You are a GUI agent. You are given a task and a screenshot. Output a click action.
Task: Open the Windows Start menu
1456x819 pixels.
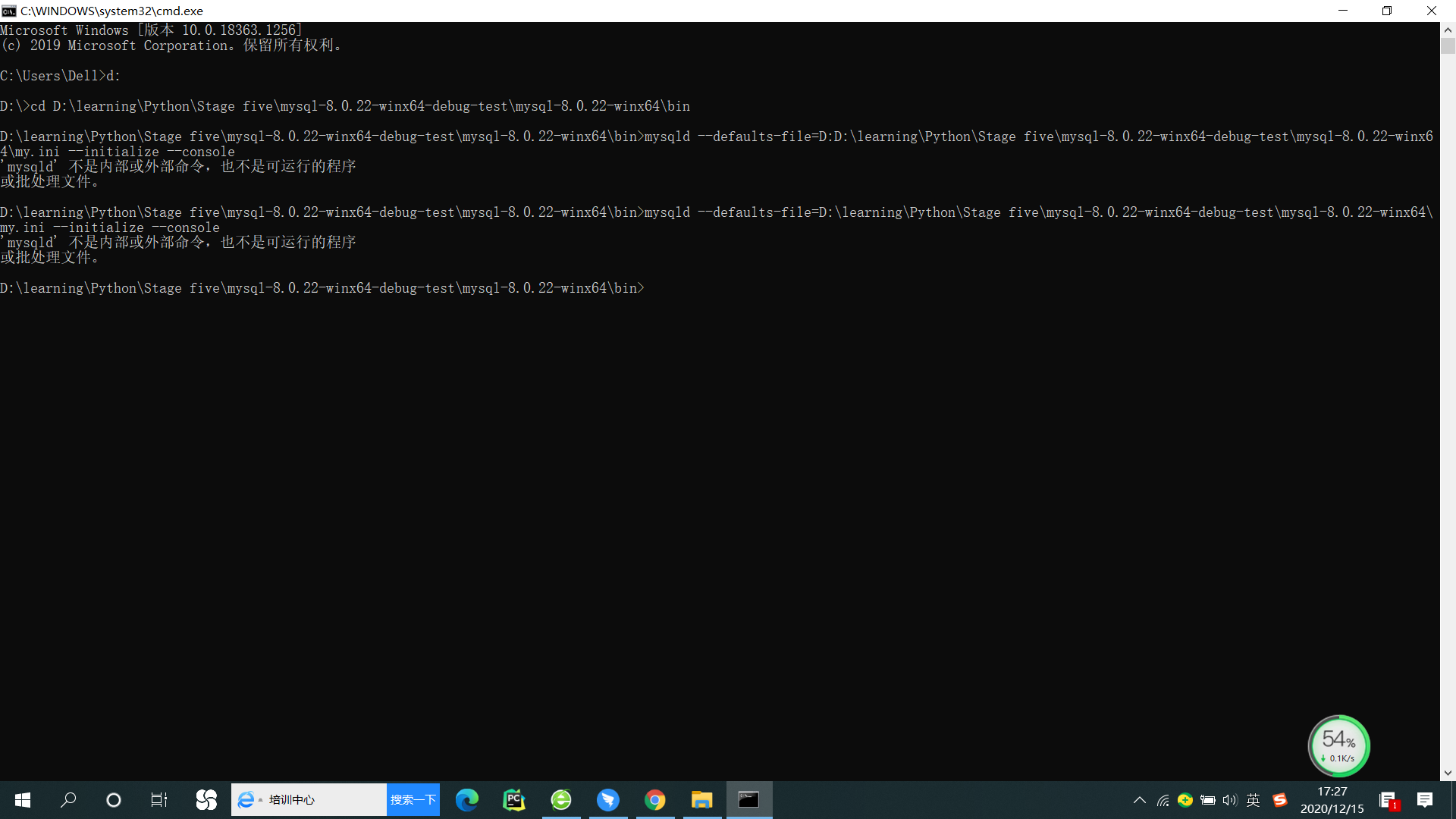[x=23, y=800]
